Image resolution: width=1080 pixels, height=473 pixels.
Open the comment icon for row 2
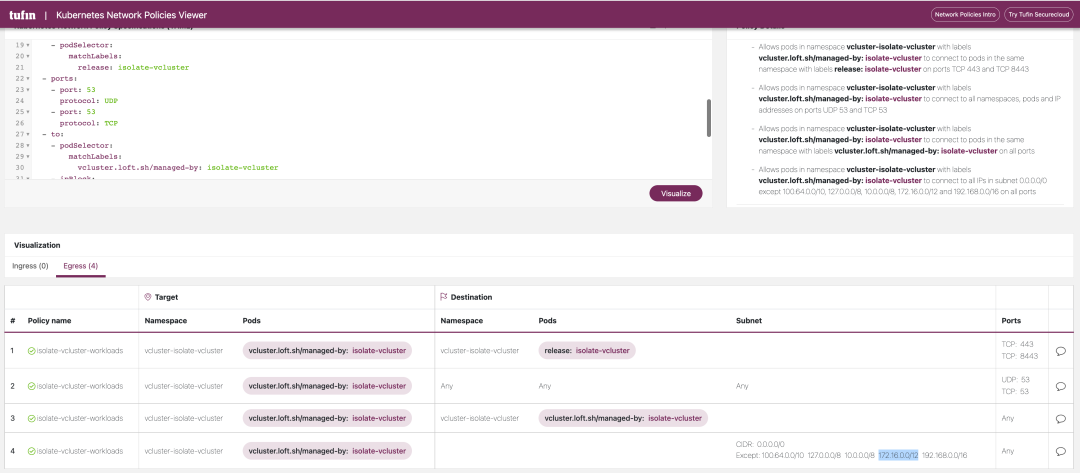pyautogui.click(x=1061, y=386)
